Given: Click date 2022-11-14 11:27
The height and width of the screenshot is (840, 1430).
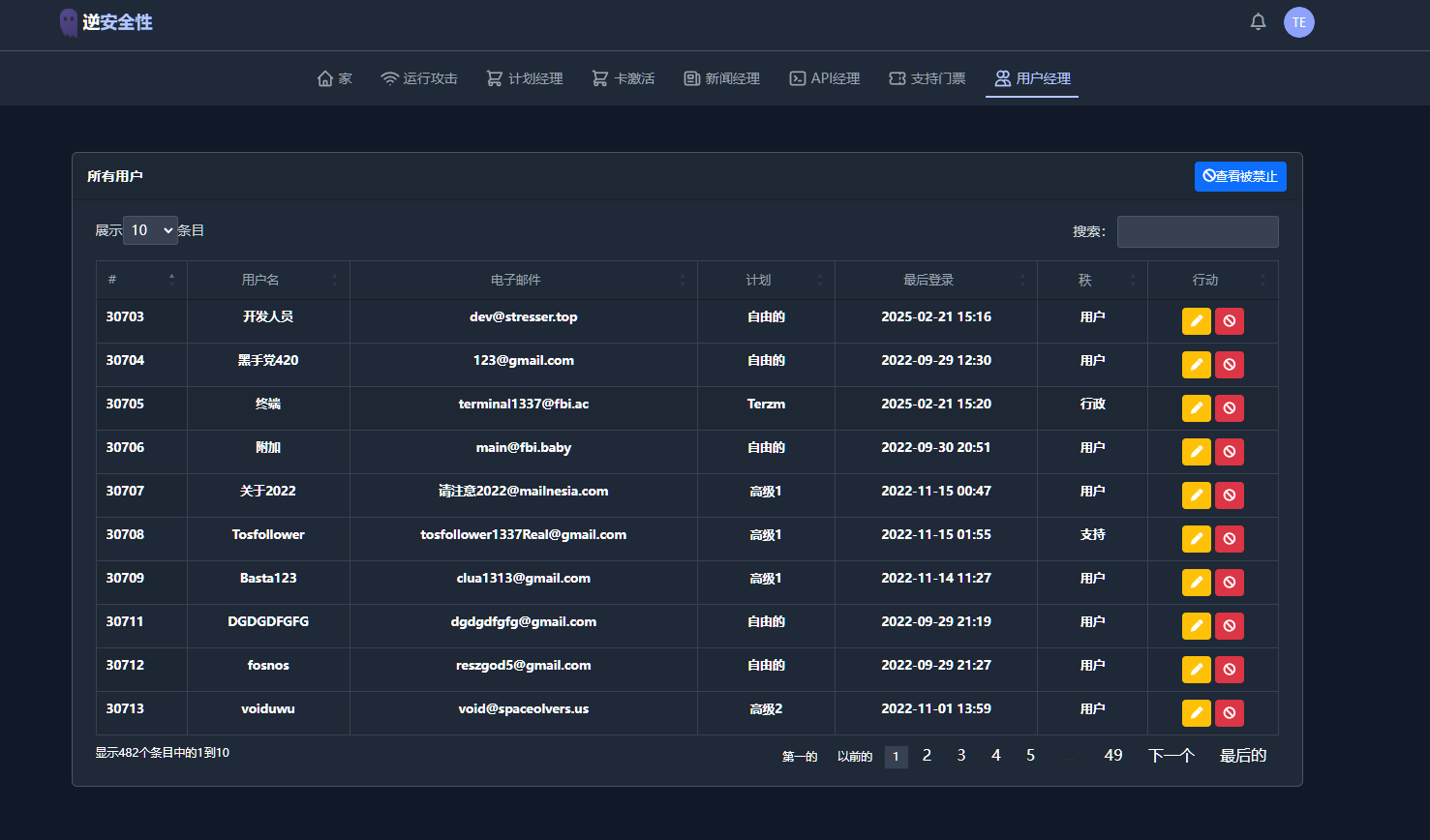Looking at the screenshot, I should [x=936, y=578].
